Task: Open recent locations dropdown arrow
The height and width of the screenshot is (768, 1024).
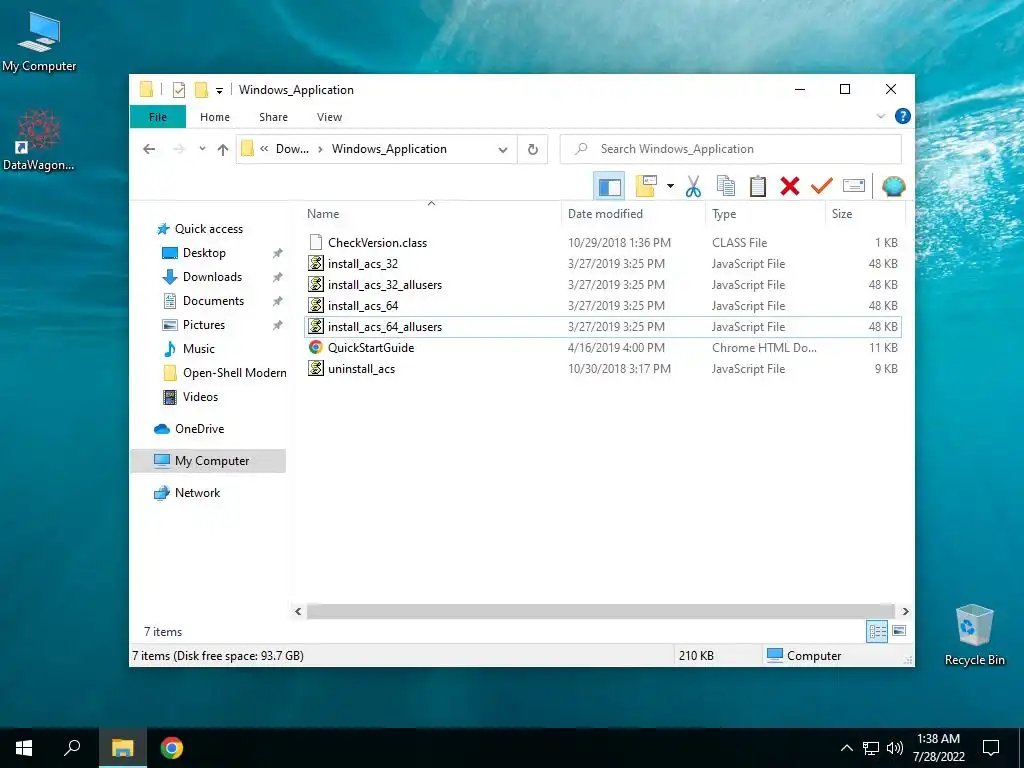Action: click(x=202, y=150)
